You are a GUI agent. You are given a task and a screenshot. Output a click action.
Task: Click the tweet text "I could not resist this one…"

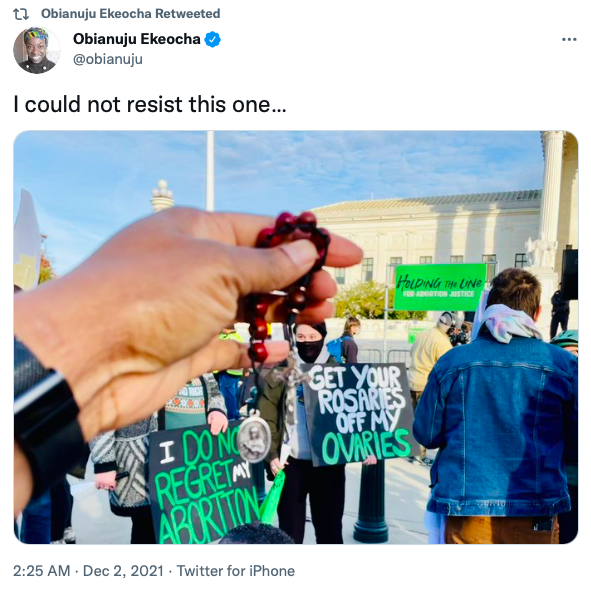(x=150, y=104)
